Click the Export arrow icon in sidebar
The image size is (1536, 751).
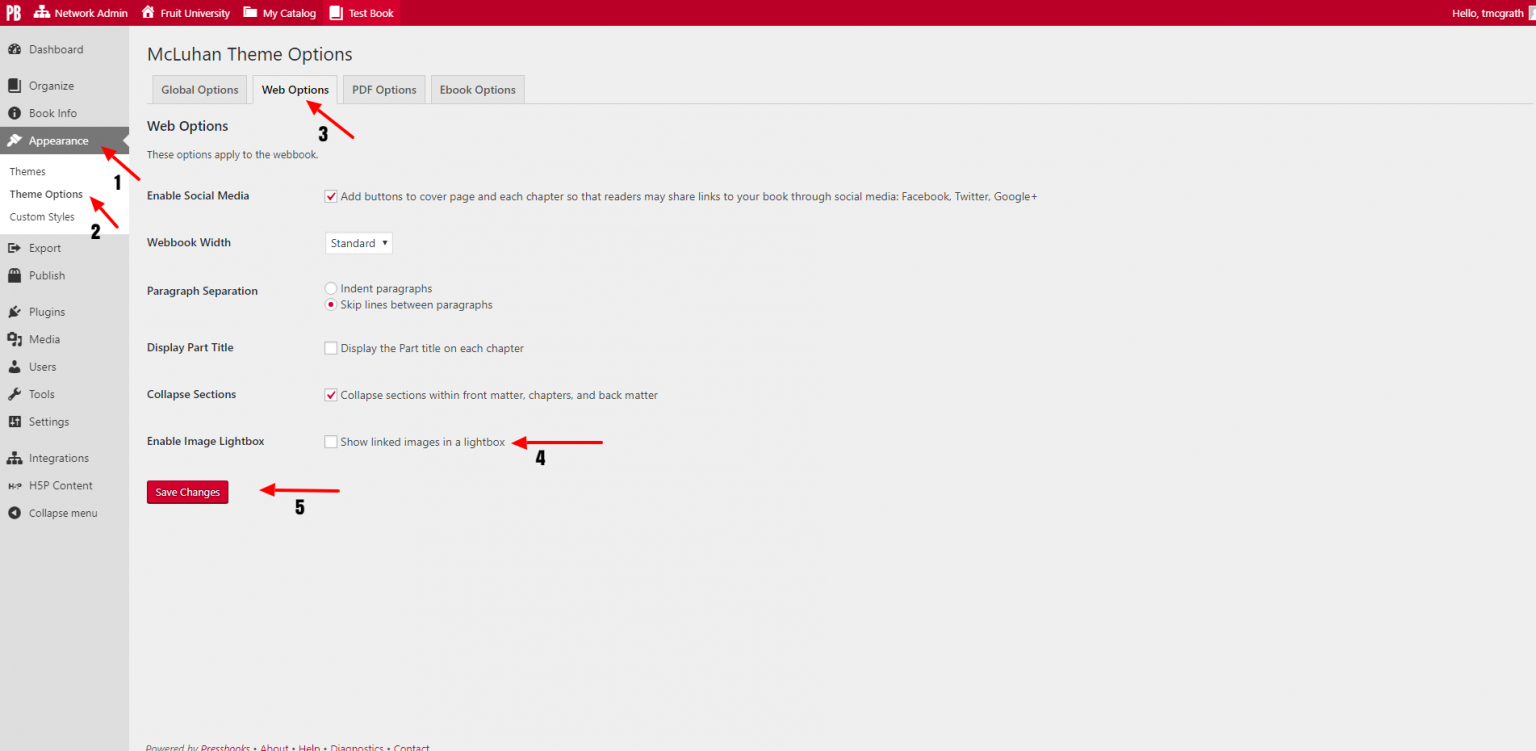click(x=15, y=248)
